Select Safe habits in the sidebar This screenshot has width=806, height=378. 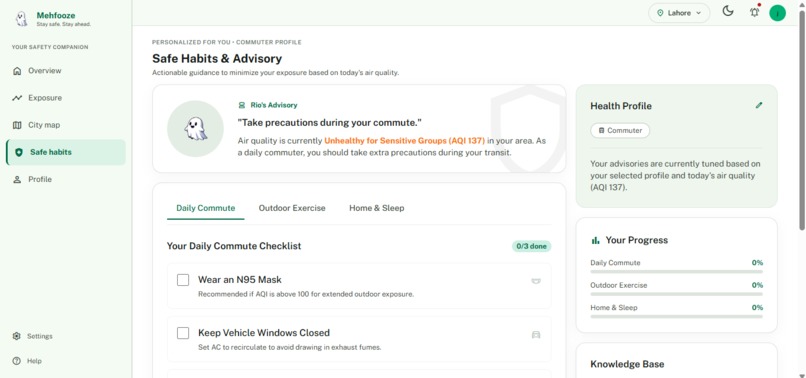point(66,152)
